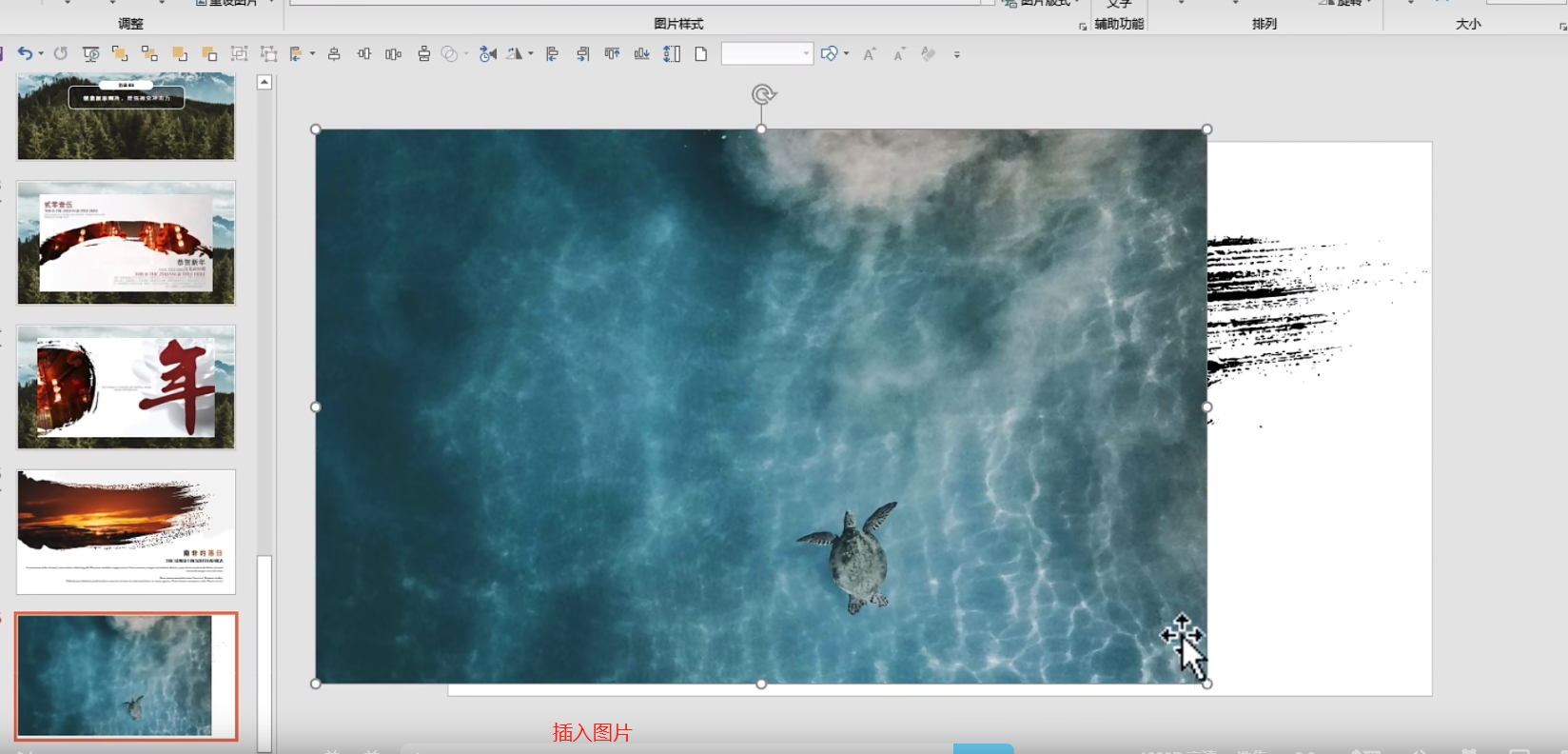Expand the Merge Shapes dropdown arrow
The width and height of the screenshot is (1568, 754).
(x=466, y=54)
